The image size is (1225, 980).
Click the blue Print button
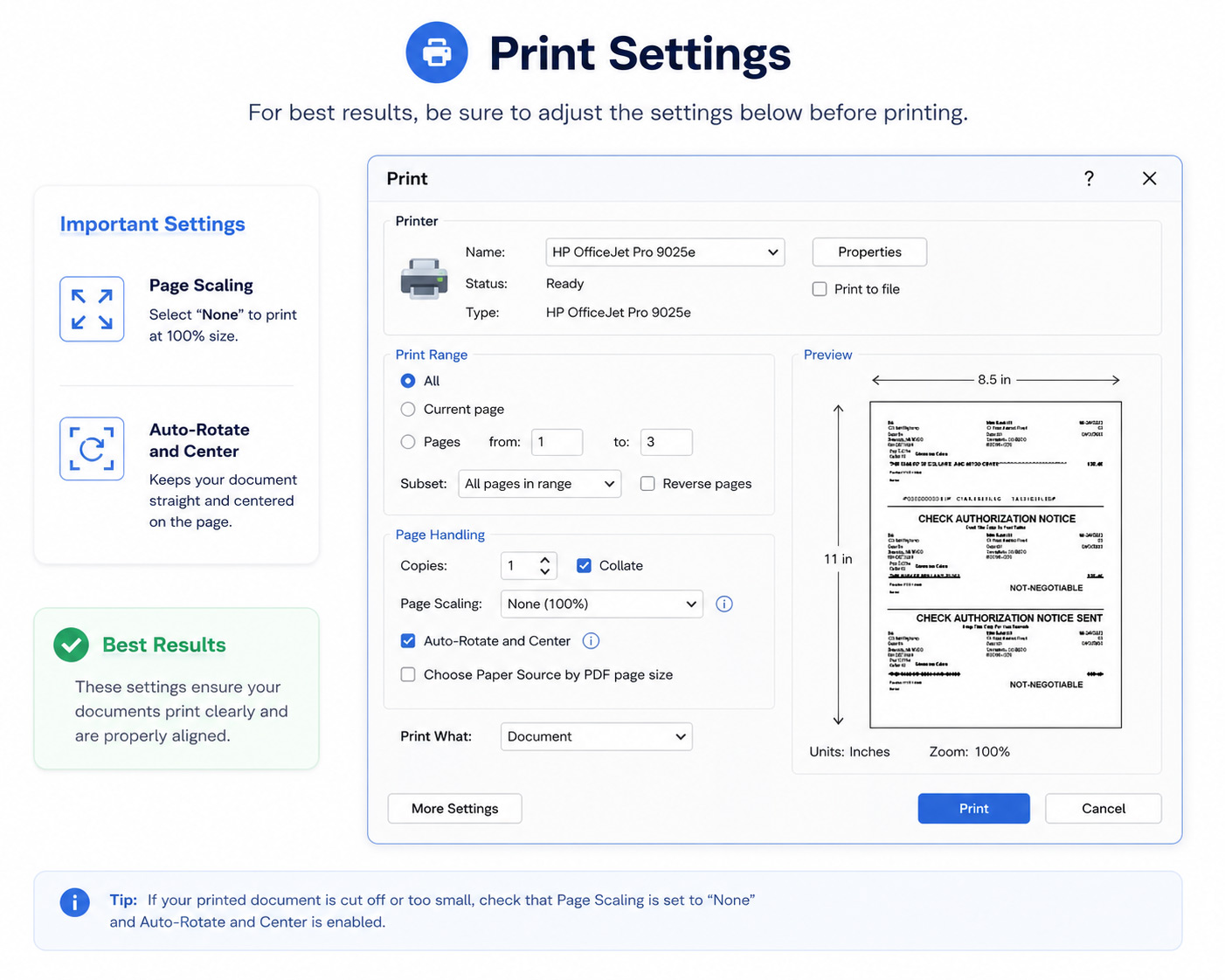973,809
